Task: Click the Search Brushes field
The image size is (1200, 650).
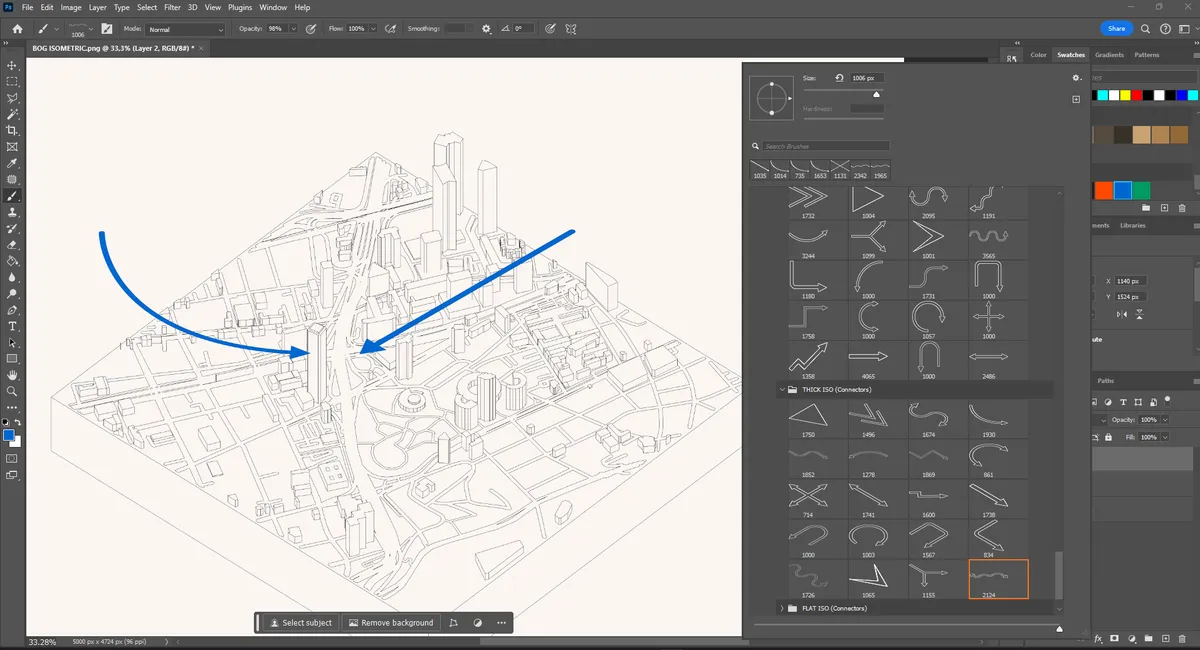Action: coord(825,146)
